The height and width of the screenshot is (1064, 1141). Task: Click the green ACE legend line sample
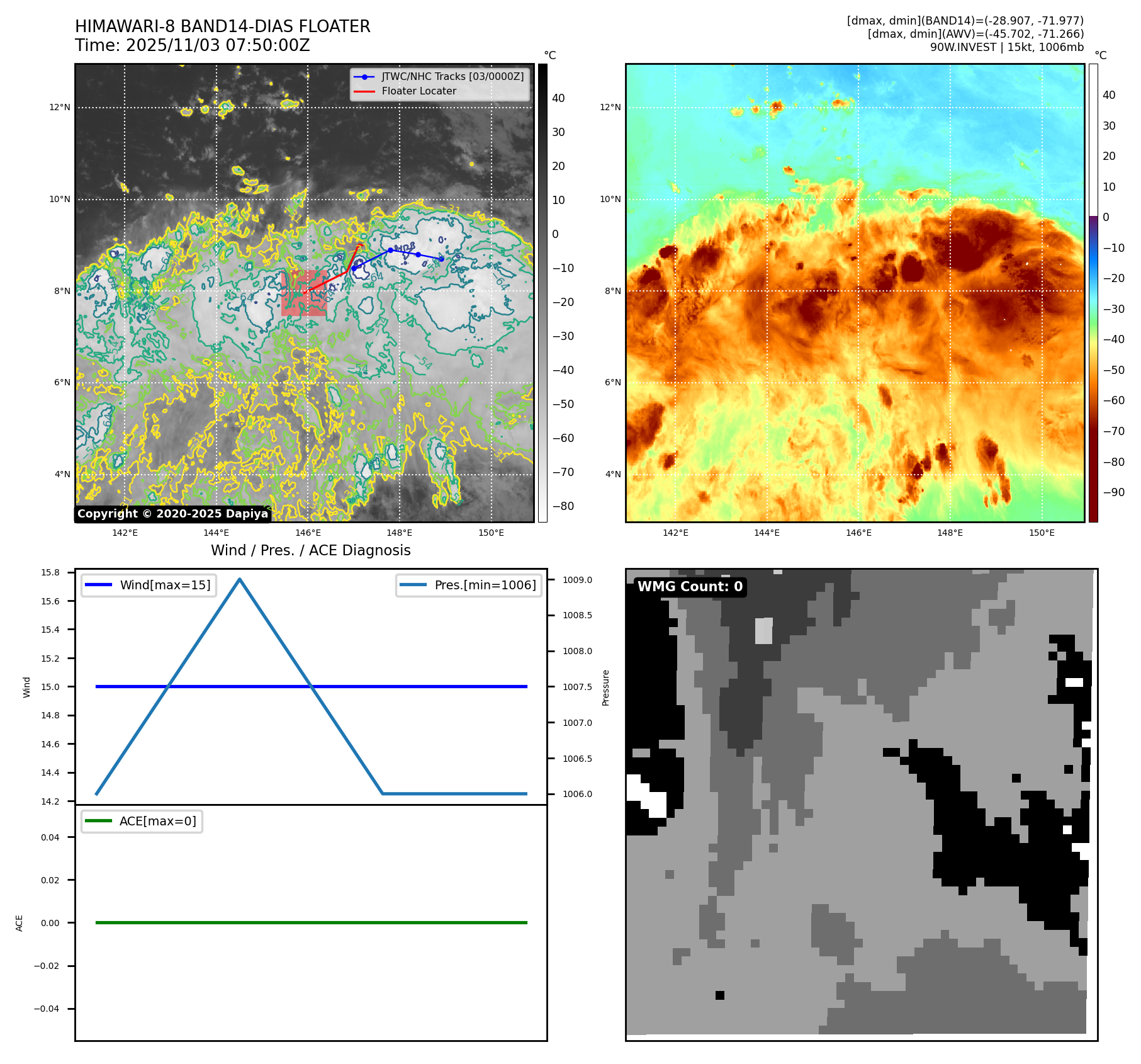click(x=98, y=821)
